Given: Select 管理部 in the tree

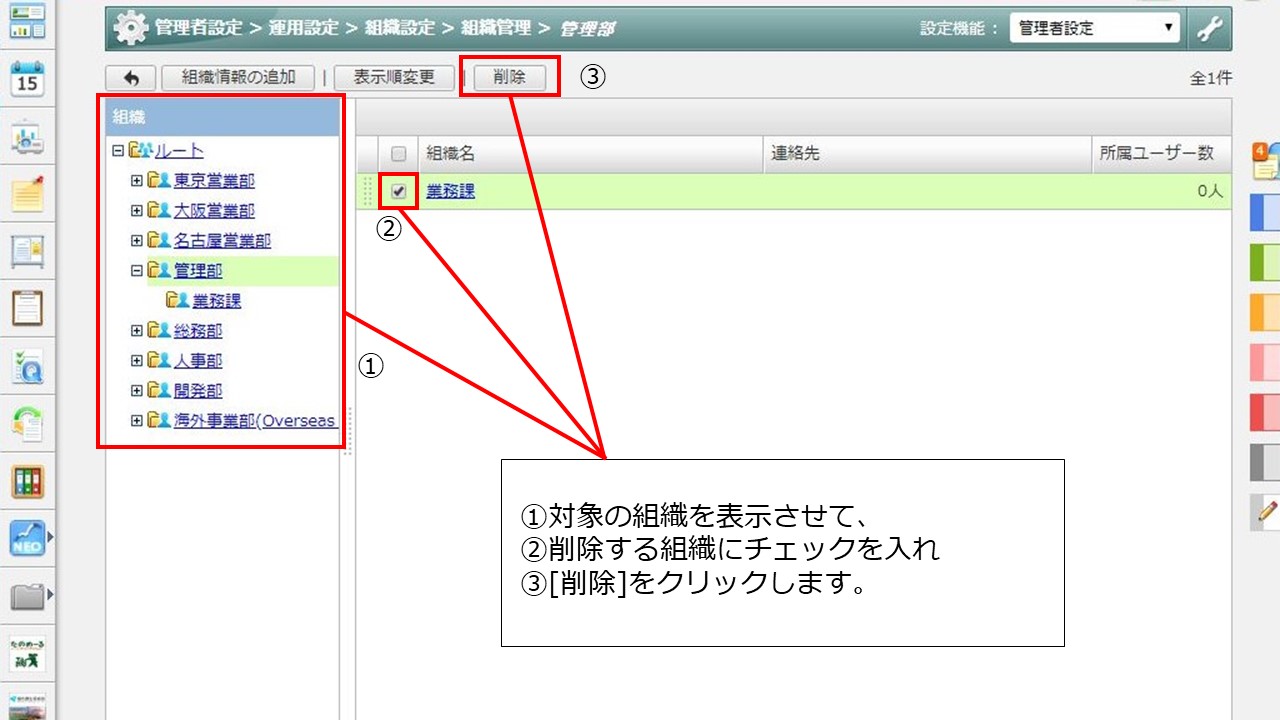Looking at the screenshot, I should (198, 270).
